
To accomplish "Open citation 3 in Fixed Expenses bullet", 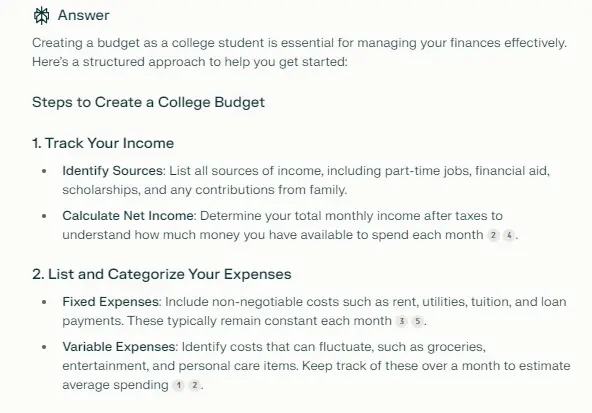I will coord(402,321).
